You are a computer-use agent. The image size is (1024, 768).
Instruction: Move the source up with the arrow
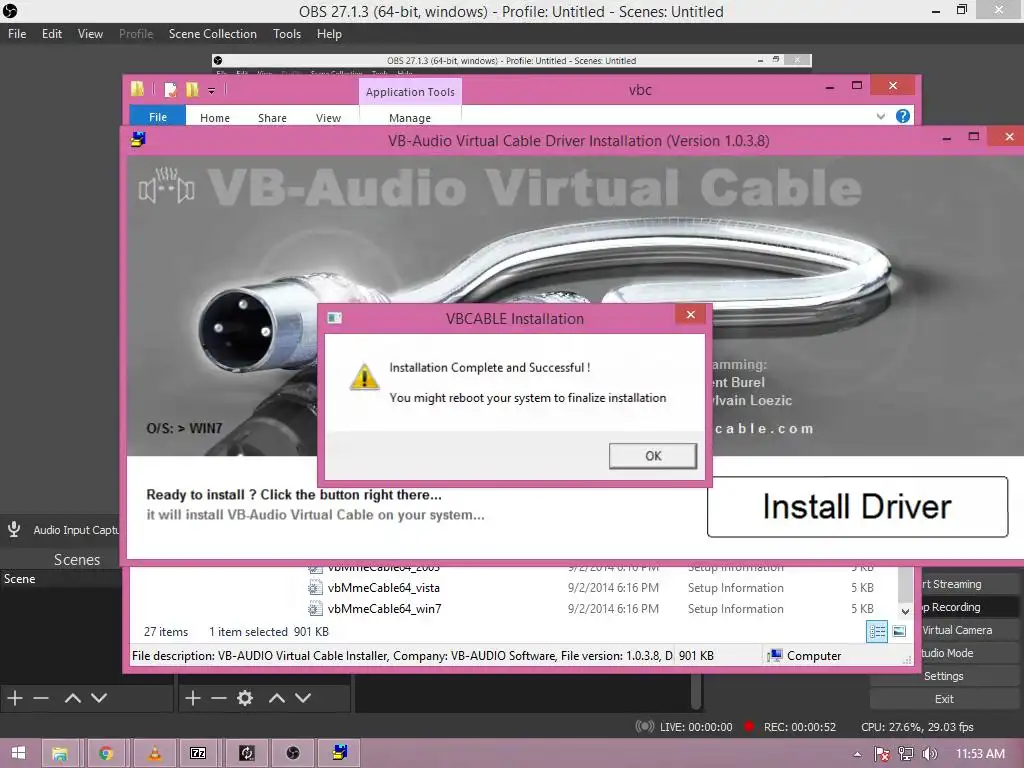277,698
